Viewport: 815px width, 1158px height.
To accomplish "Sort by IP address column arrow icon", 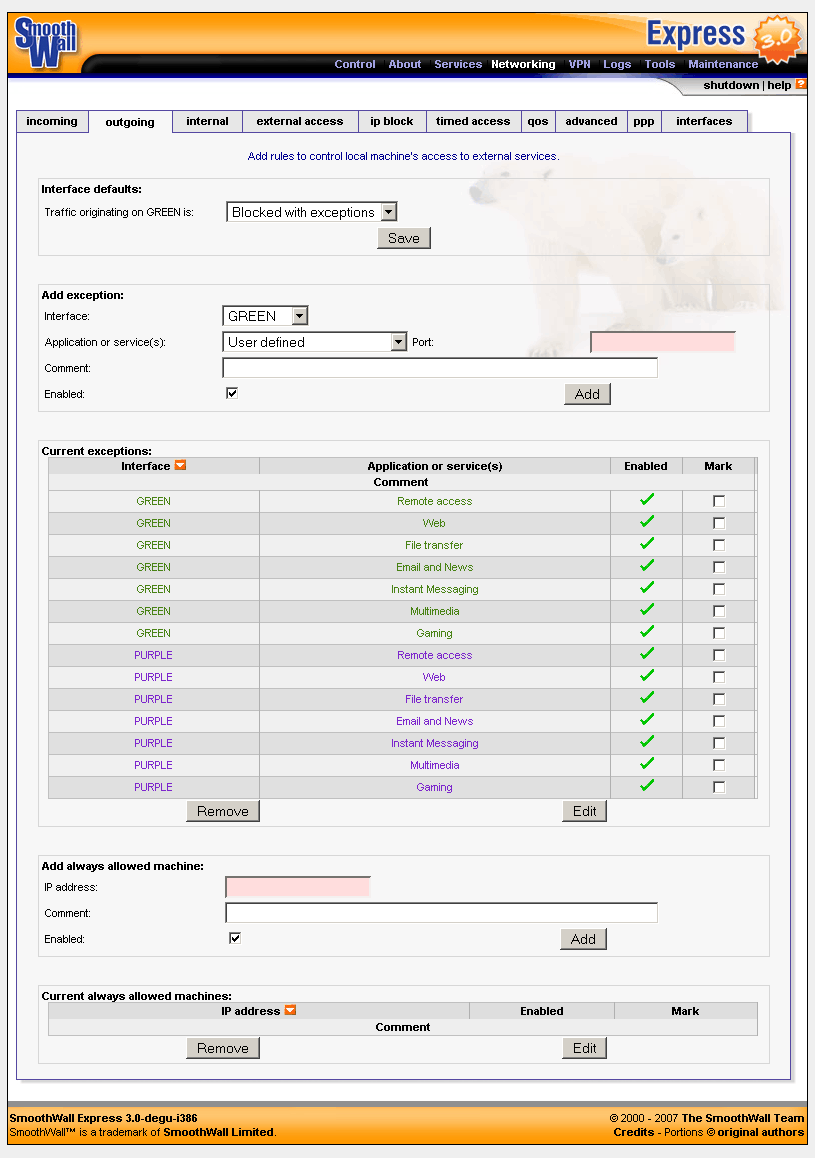I will coord(290,1010).
